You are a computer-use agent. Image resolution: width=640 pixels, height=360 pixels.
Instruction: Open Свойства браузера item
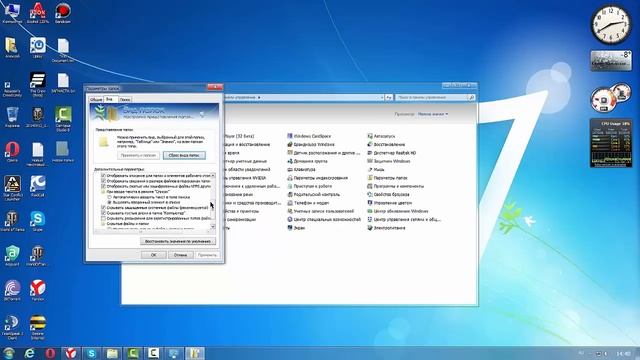388,195
